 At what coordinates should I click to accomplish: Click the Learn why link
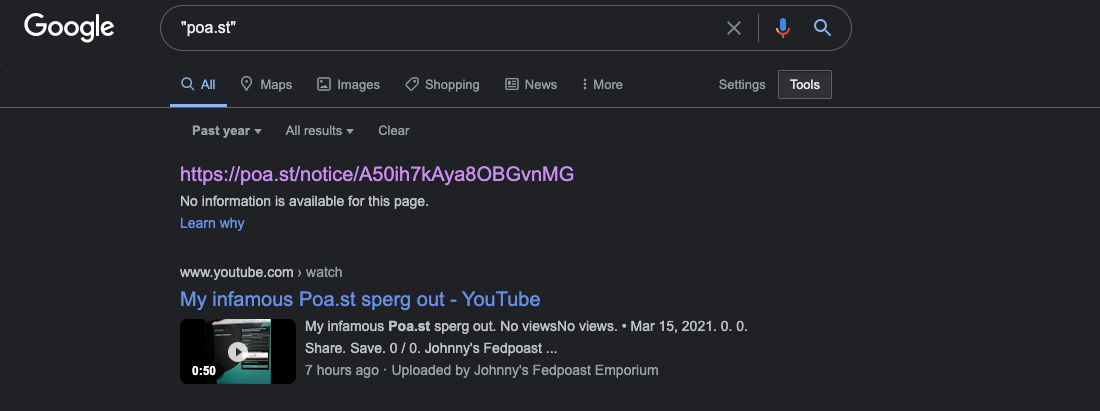212,223
